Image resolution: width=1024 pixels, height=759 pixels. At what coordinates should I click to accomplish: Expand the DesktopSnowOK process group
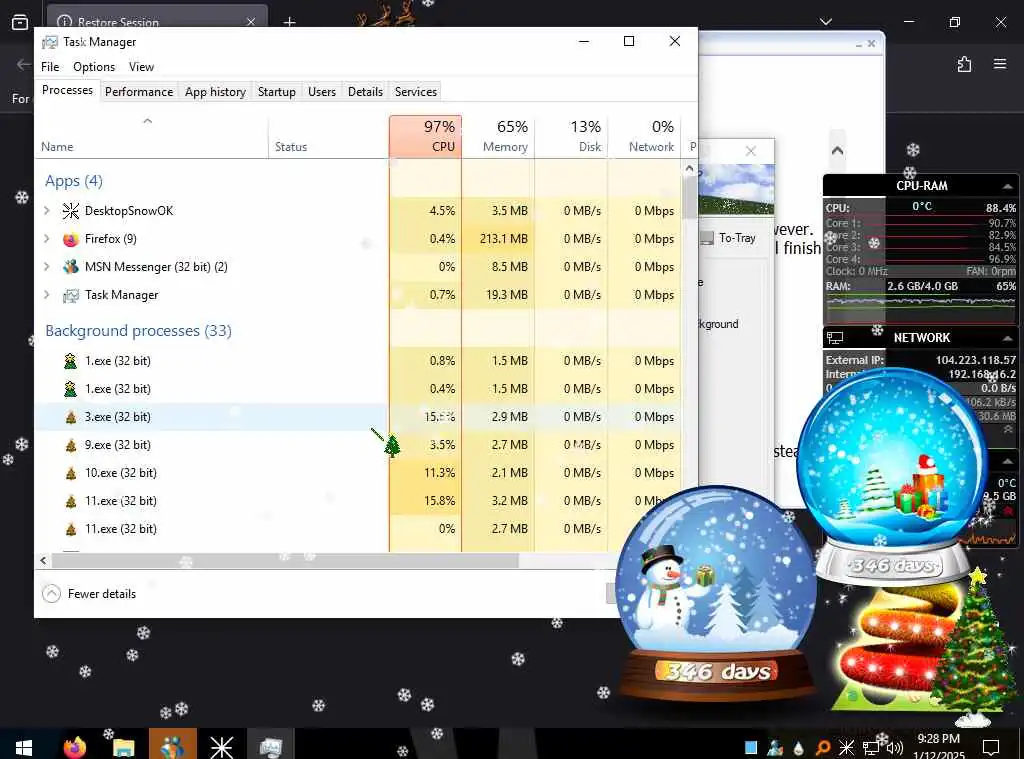46,210
